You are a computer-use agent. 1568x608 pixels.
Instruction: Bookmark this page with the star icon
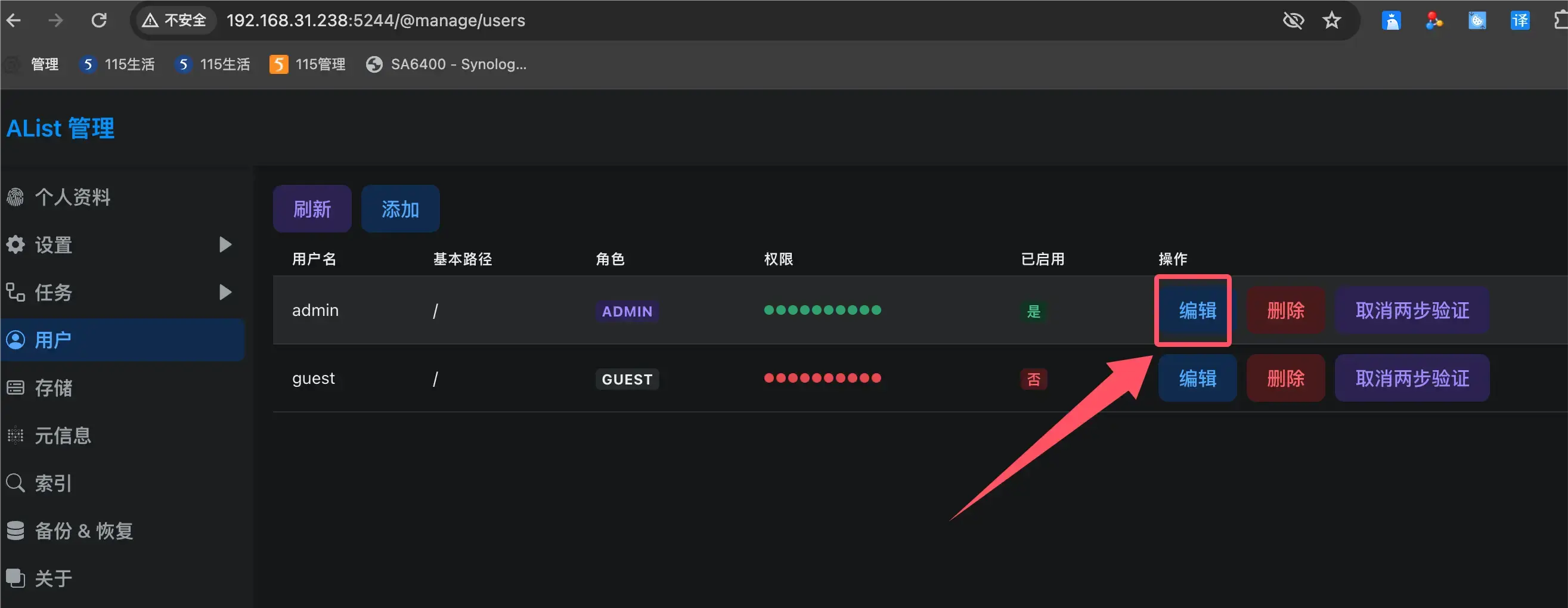[x=1332, y=20]
